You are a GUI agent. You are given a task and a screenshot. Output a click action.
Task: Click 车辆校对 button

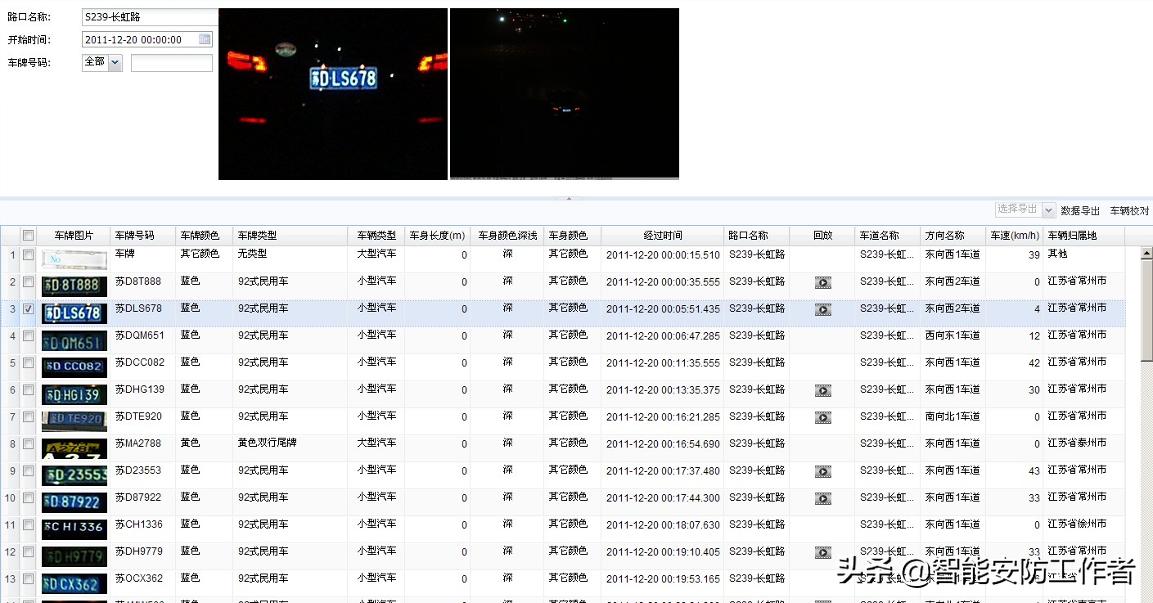click(1129, 210)
